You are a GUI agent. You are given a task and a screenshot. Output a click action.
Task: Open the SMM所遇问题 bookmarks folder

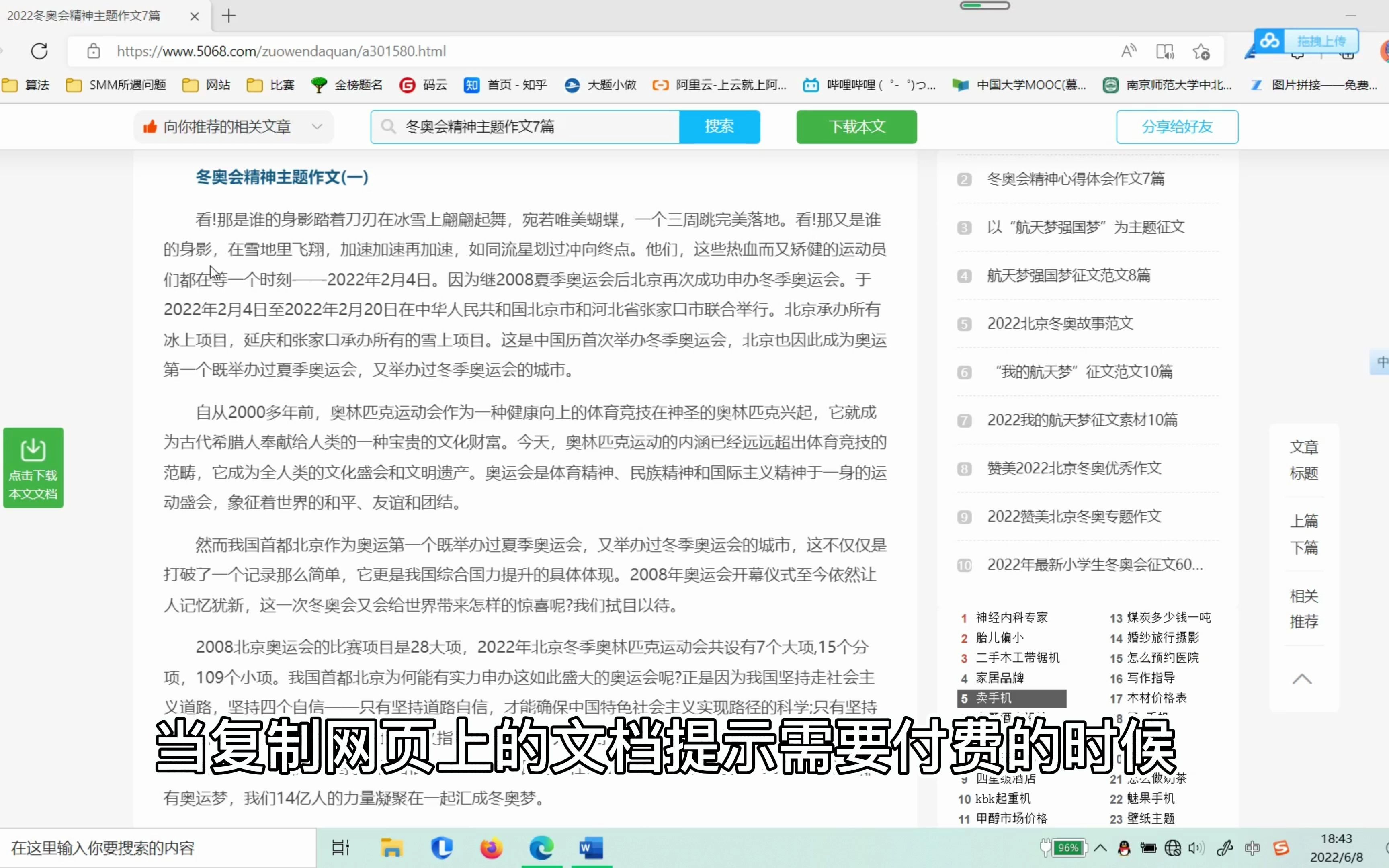116,85
